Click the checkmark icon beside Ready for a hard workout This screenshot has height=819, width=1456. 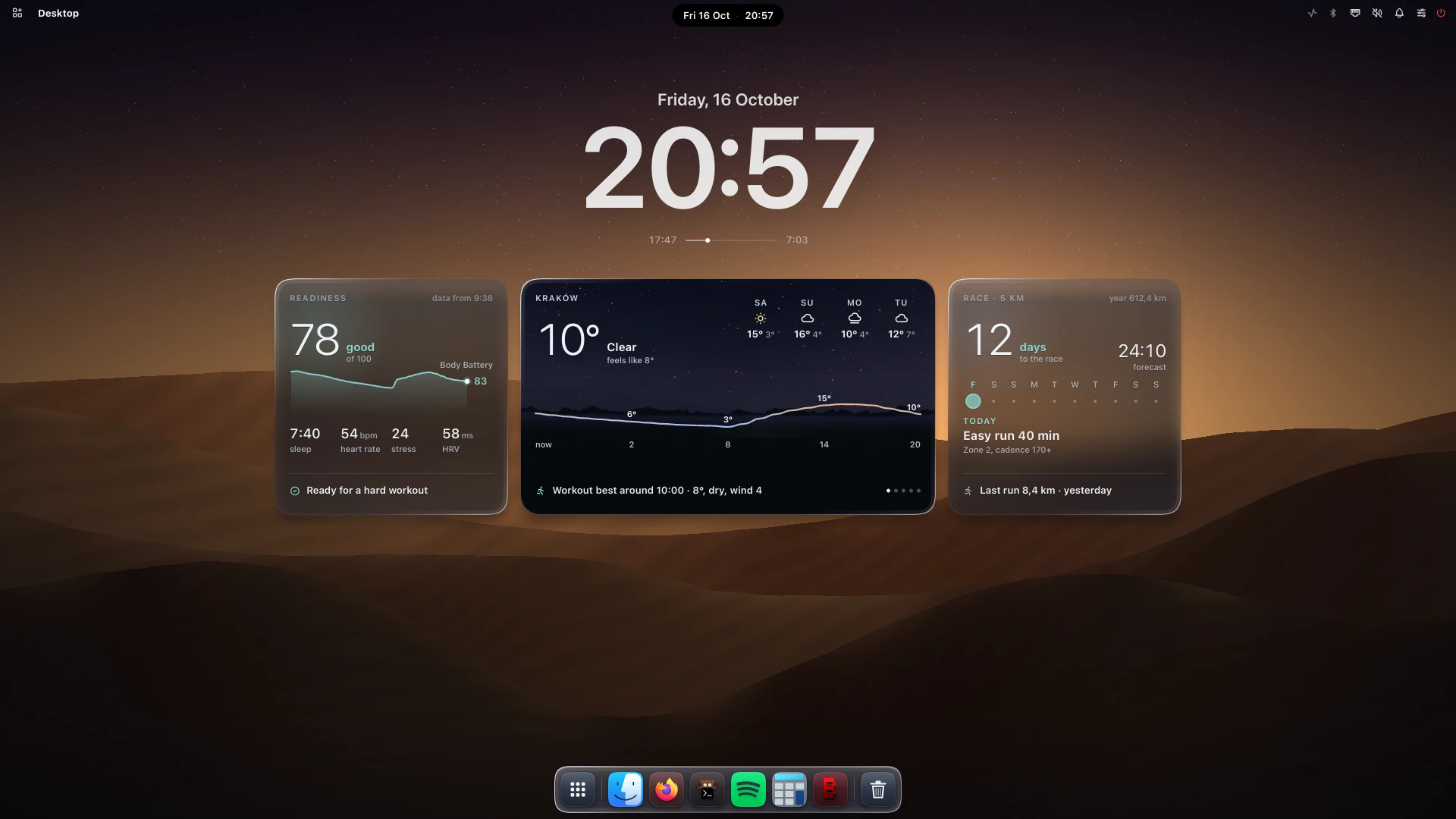[295, 491]
